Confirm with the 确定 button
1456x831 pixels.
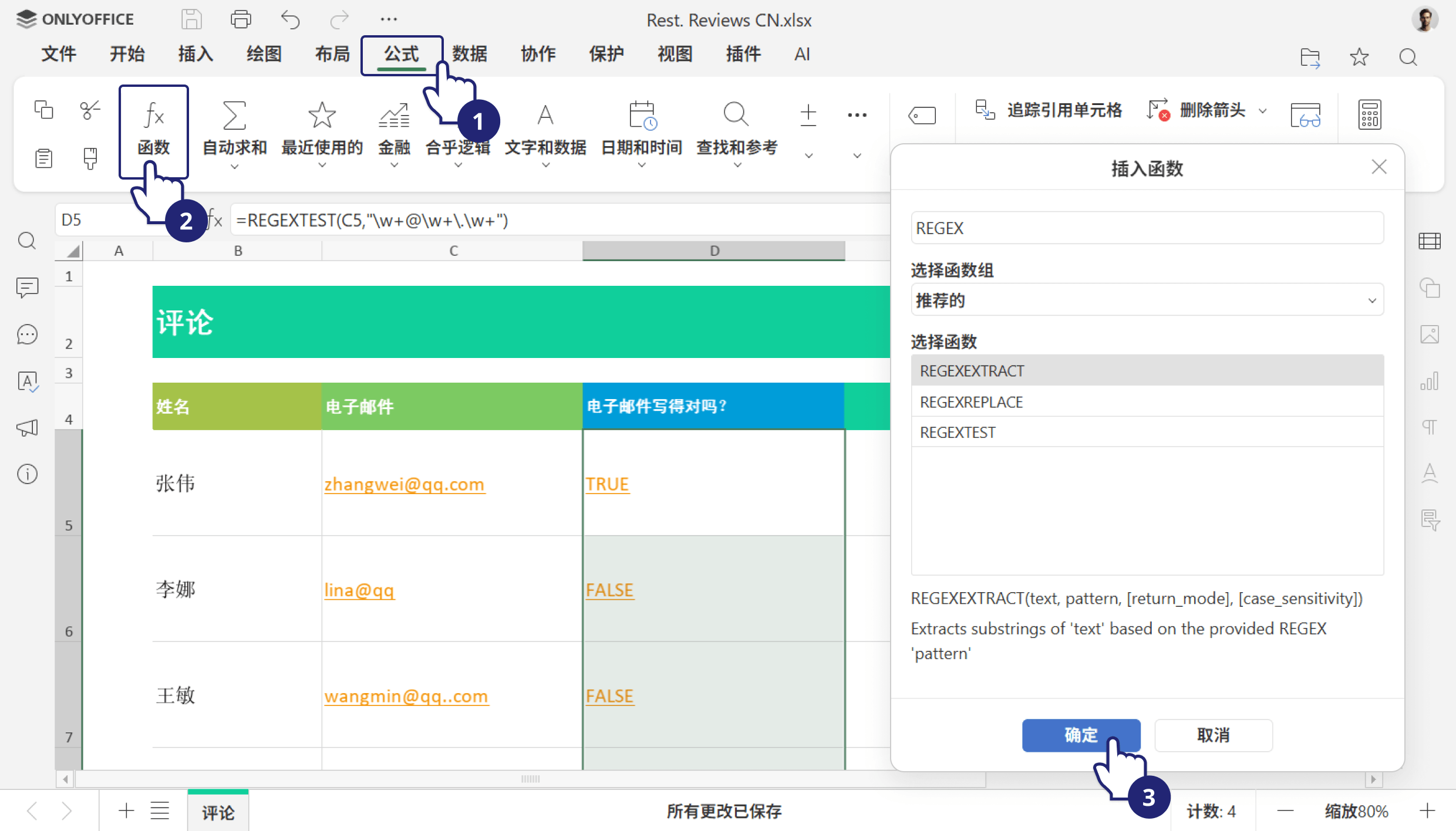pyautogui.click(x=1080, y=735)
